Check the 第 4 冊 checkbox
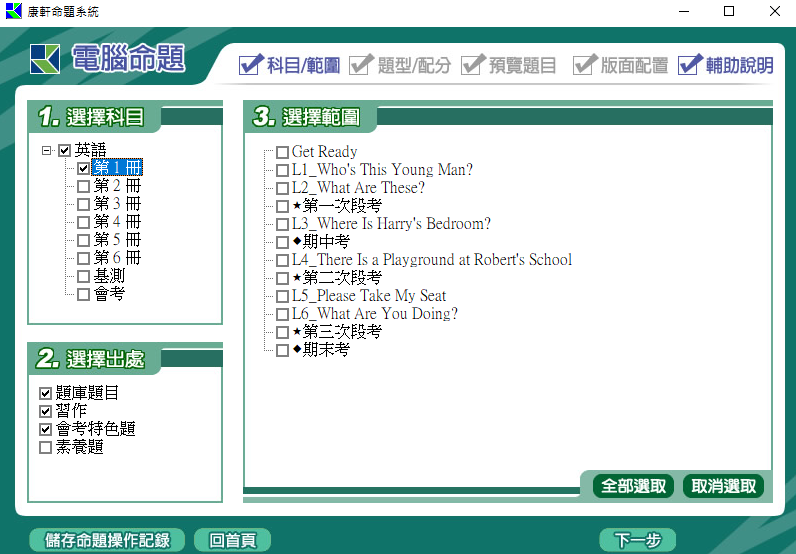 point(83,222)
